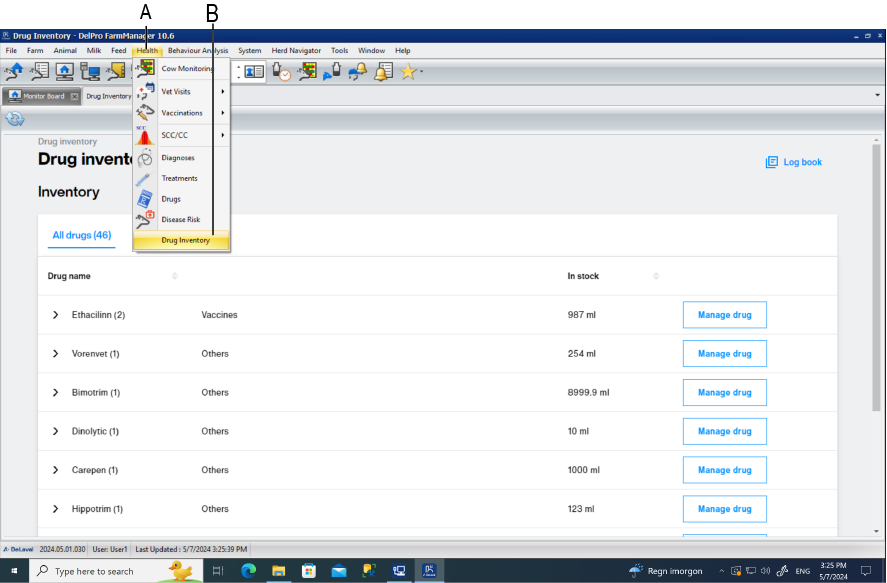Click the Drugs menu entry icon

[x=146, y=199]
